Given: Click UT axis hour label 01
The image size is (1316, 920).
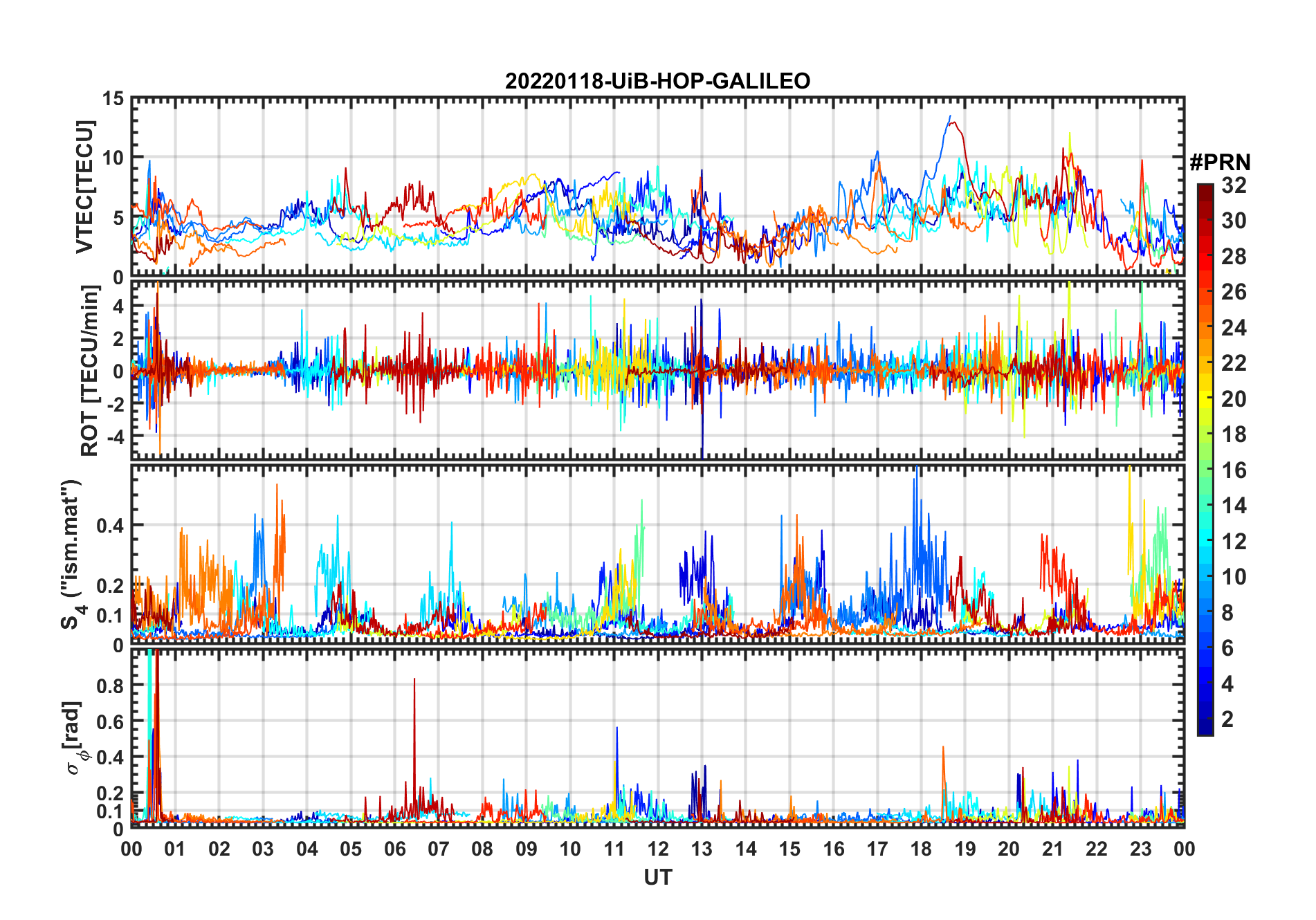Looking at the screenshot, I should point(175,849).
